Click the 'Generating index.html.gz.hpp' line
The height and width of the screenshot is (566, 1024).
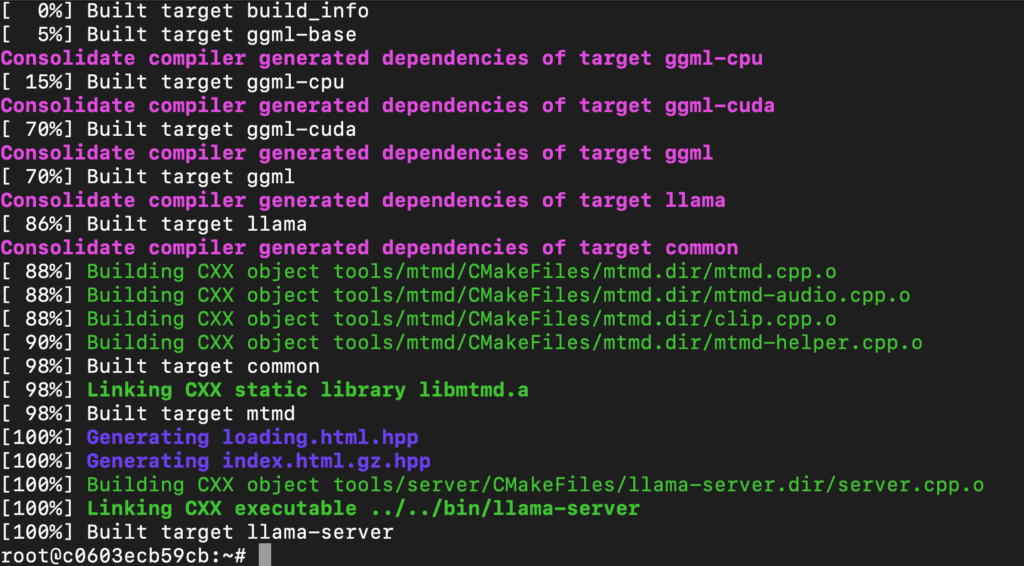pos(216,461)
